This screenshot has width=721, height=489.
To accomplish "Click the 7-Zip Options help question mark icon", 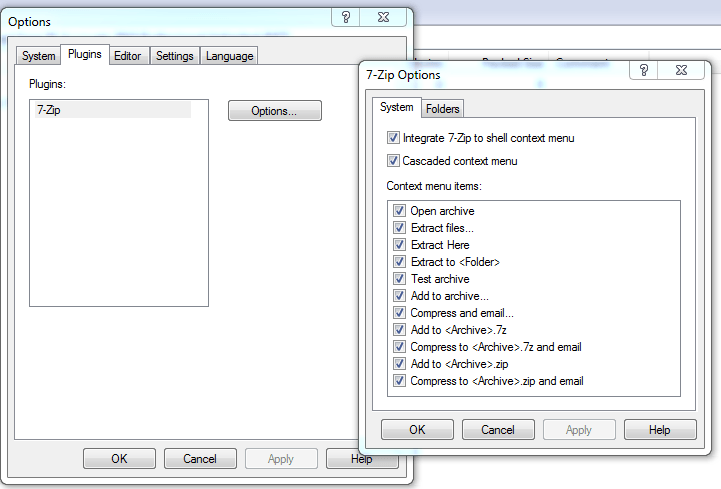I will pyautogui.click(x=645, y=70).
